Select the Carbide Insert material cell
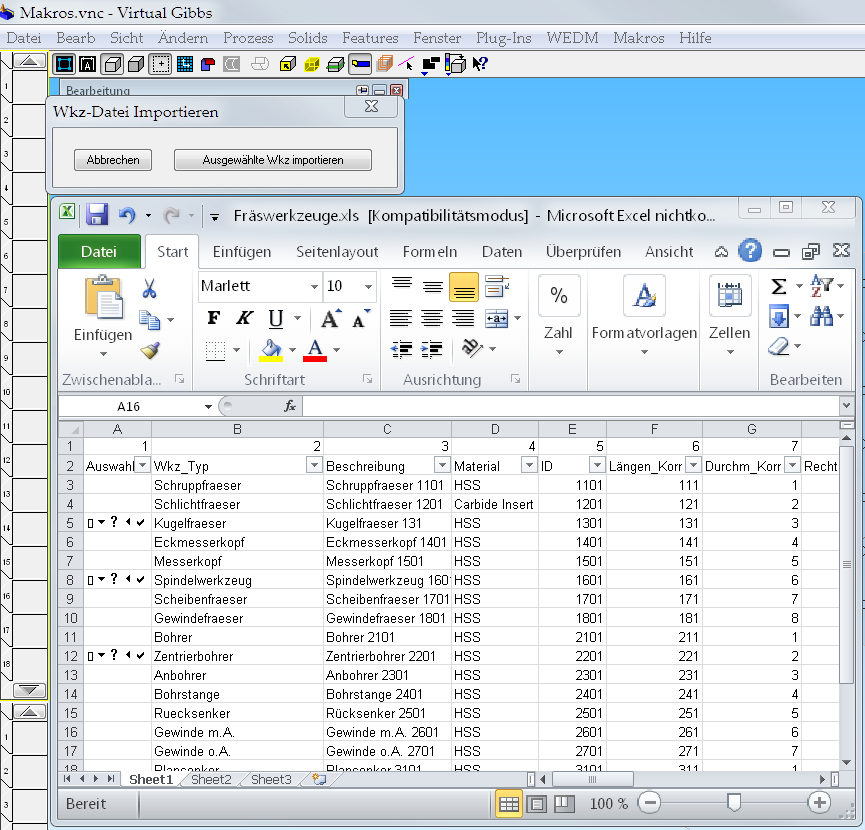Screen dimensions: 865x830 pyautogui.click(x=495, y=504)
